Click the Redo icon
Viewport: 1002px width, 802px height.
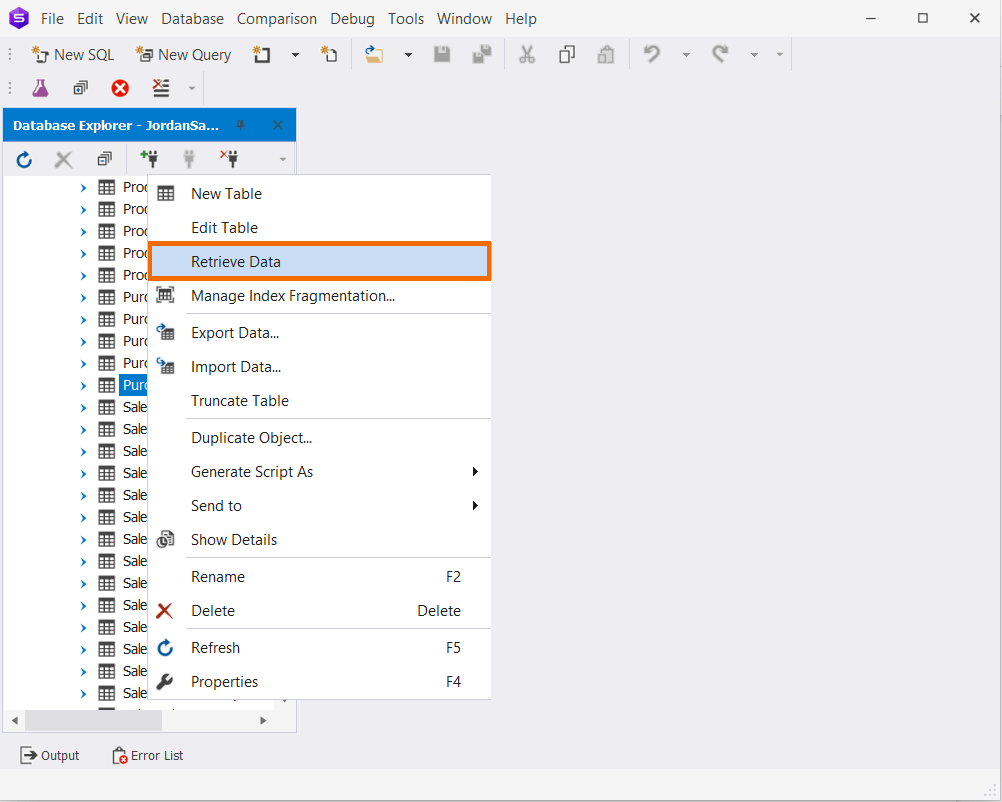(720, 54)
